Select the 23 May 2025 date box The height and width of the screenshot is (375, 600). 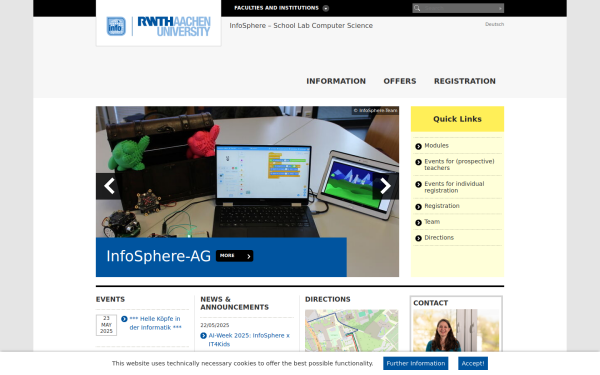pos(106,325)
